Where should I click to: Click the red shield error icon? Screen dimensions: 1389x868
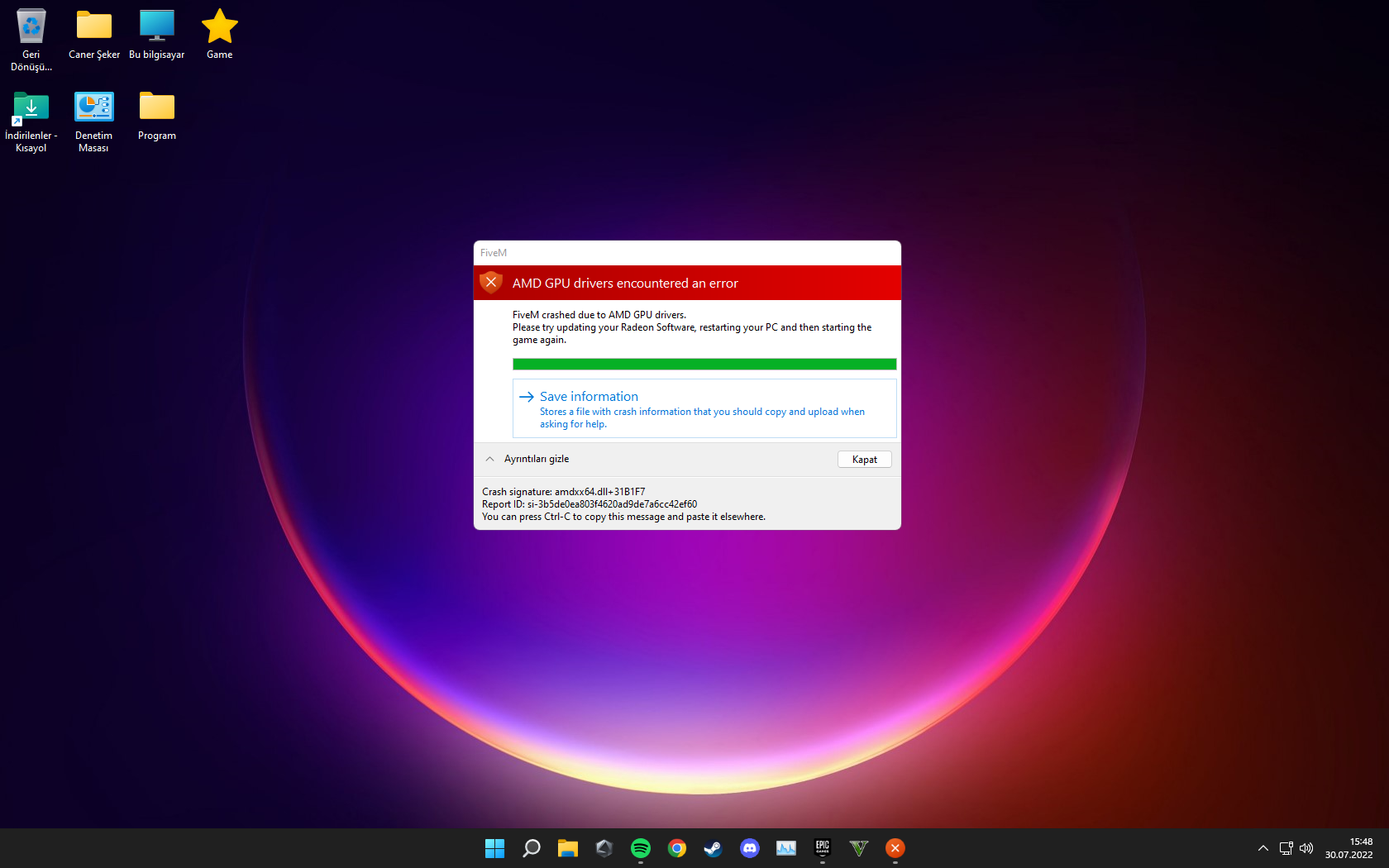(x=491, y=283)
